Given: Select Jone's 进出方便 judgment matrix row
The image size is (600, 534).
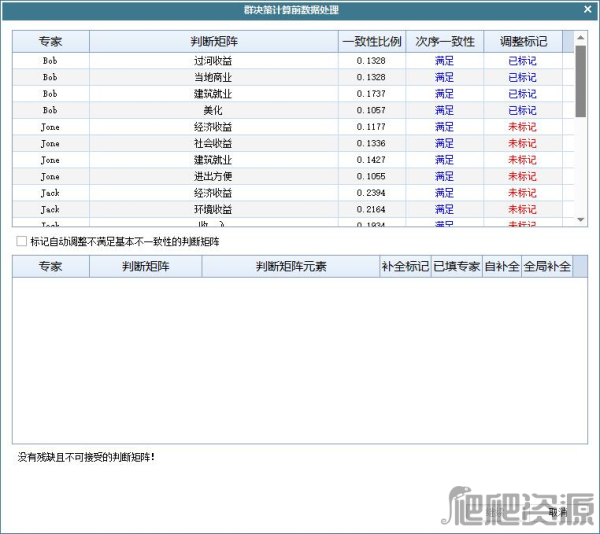Looking at the screenshot, I should tap(213, 177).
